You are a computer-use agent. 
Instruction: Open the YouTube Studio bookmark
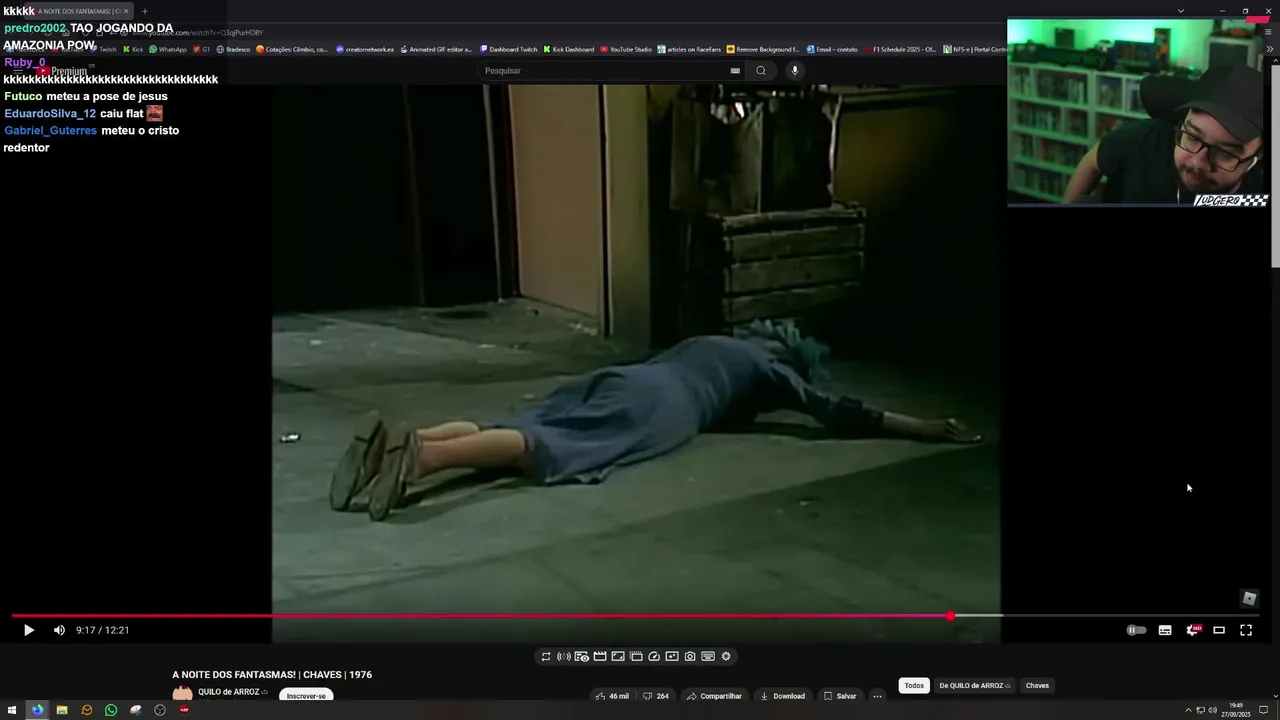(x=626, y=49)
